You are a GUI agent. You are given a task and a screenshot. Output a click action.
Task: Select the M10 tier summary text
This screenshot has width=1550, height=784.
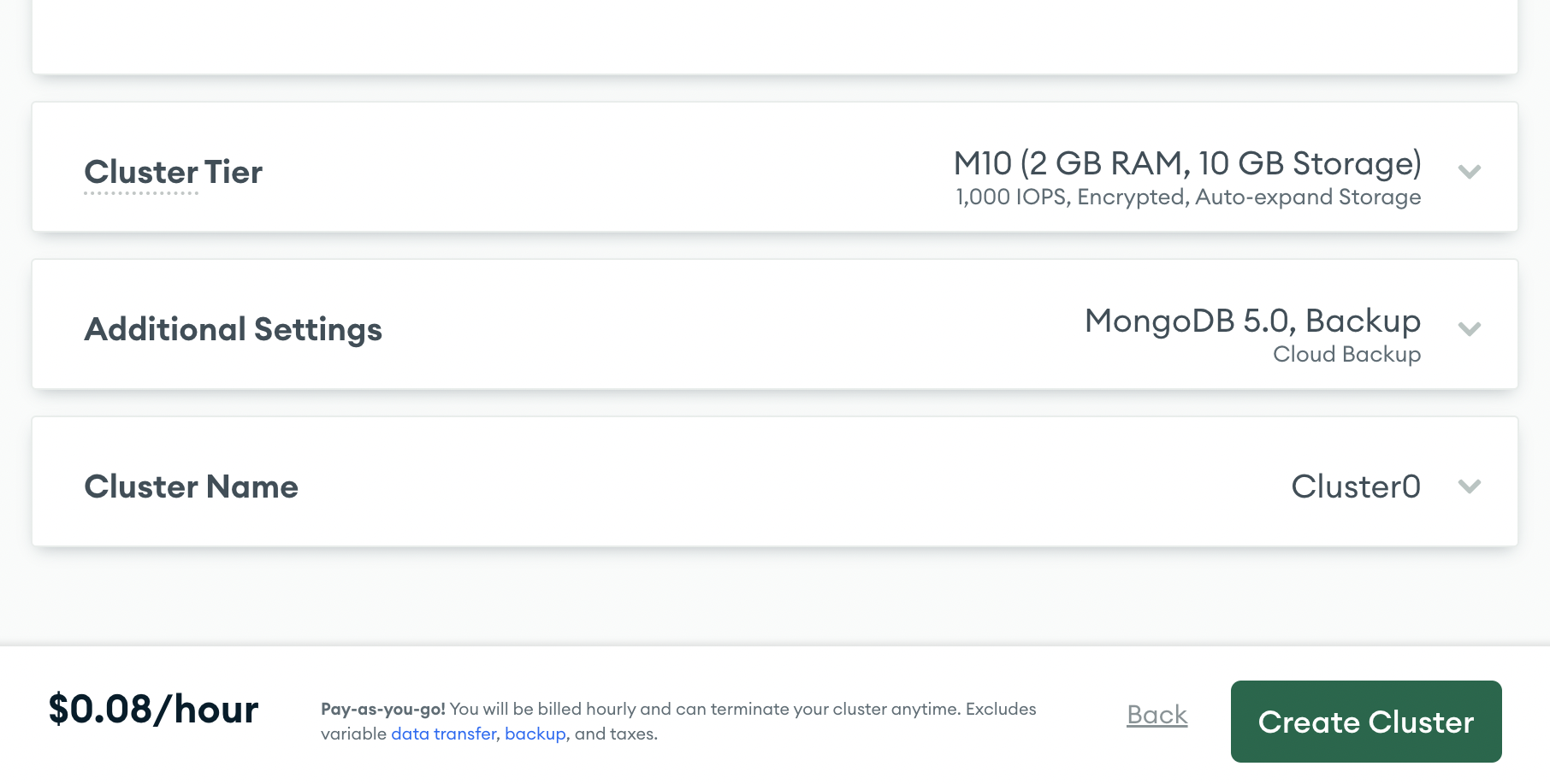1187,162
